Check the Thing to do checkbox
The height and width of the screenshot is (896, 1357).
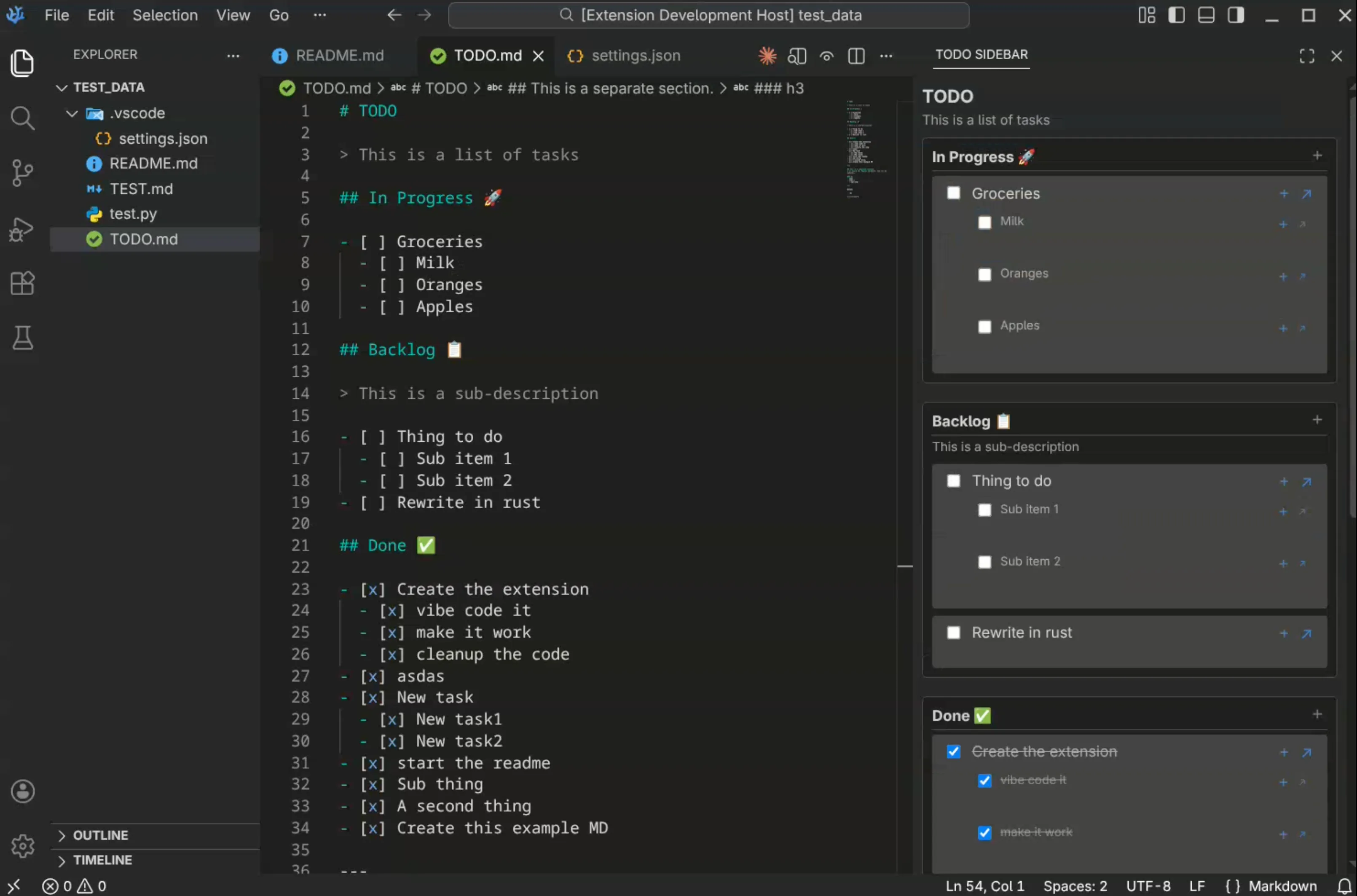click(953, 480)
